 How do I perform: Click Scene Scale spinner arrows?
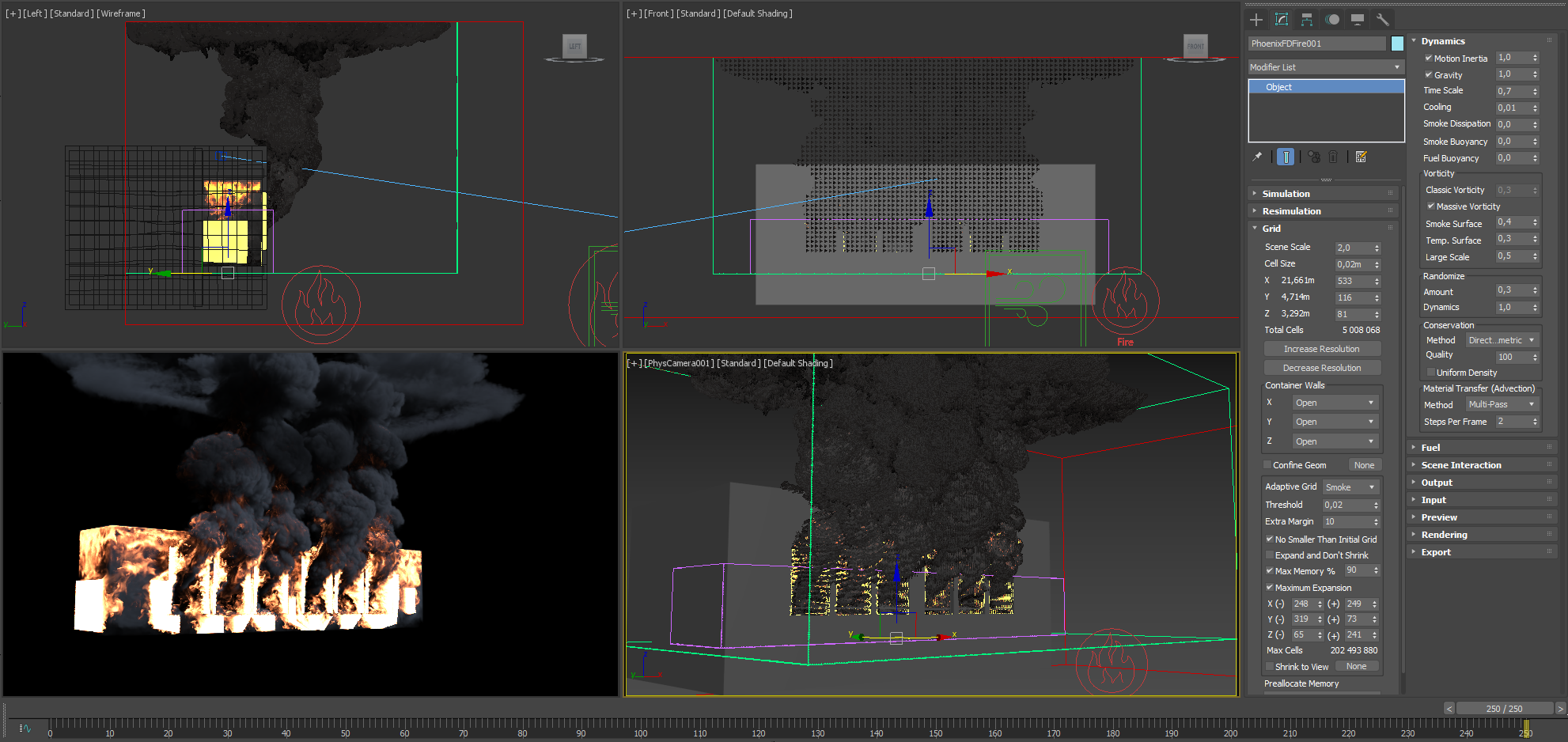pyautogui.click(x=1377, y=248)
